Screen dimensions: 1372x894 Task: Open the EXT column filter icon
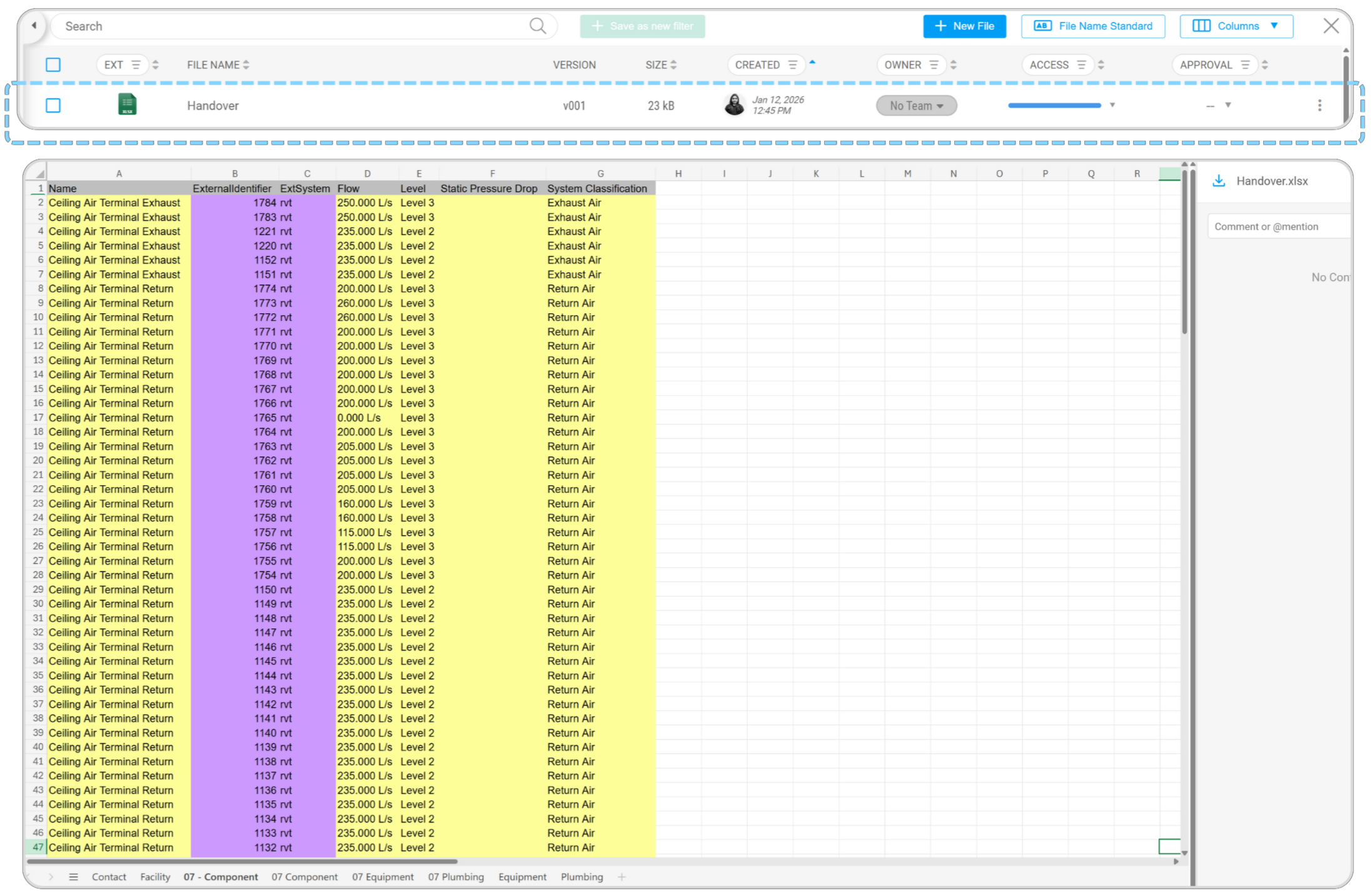click(136, 65)
